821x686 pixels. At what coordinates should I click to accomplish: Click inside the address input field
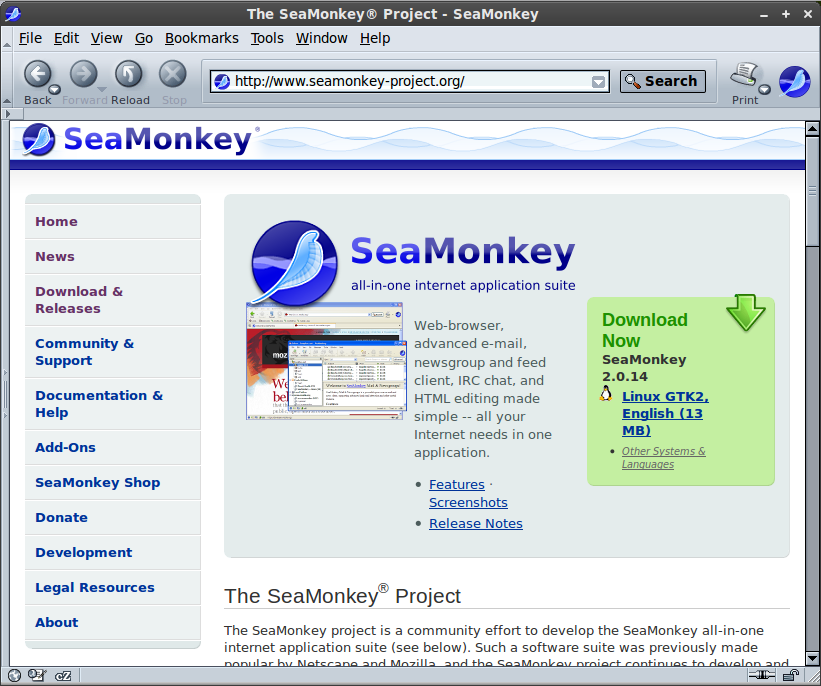400,81
